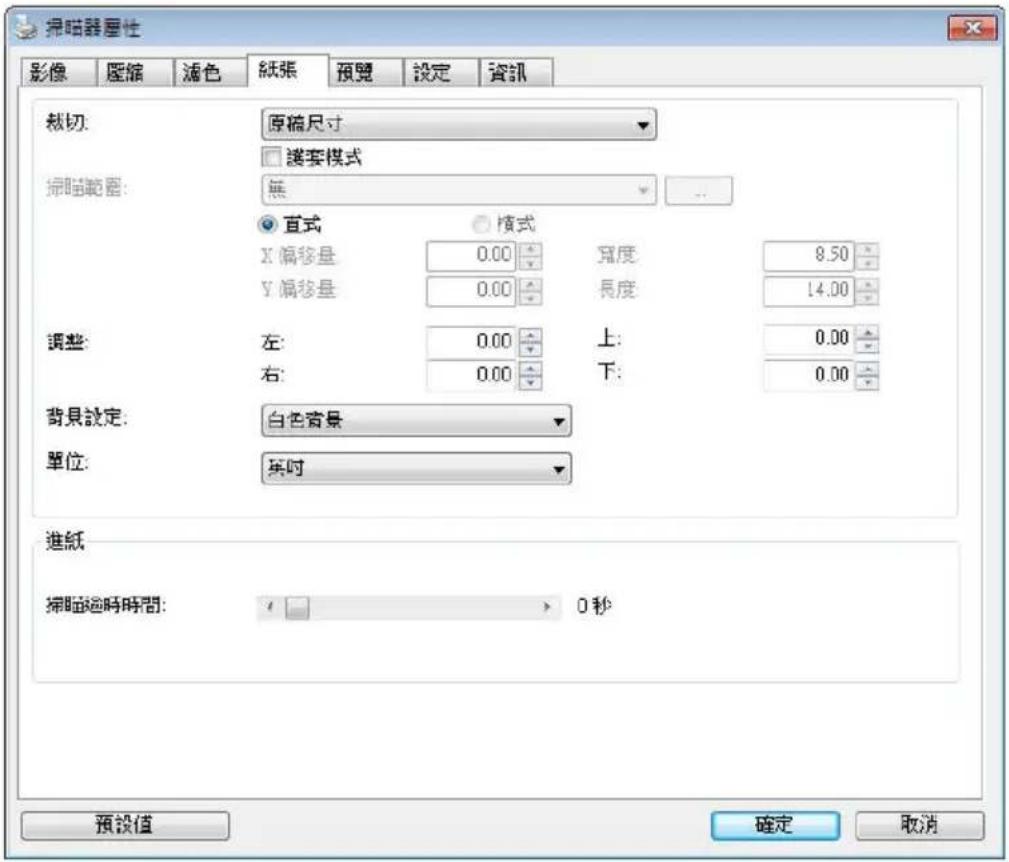Increase 寬度 with the up arrow
The height and width of the screenshot is (862, 1009).
(867, 248)
